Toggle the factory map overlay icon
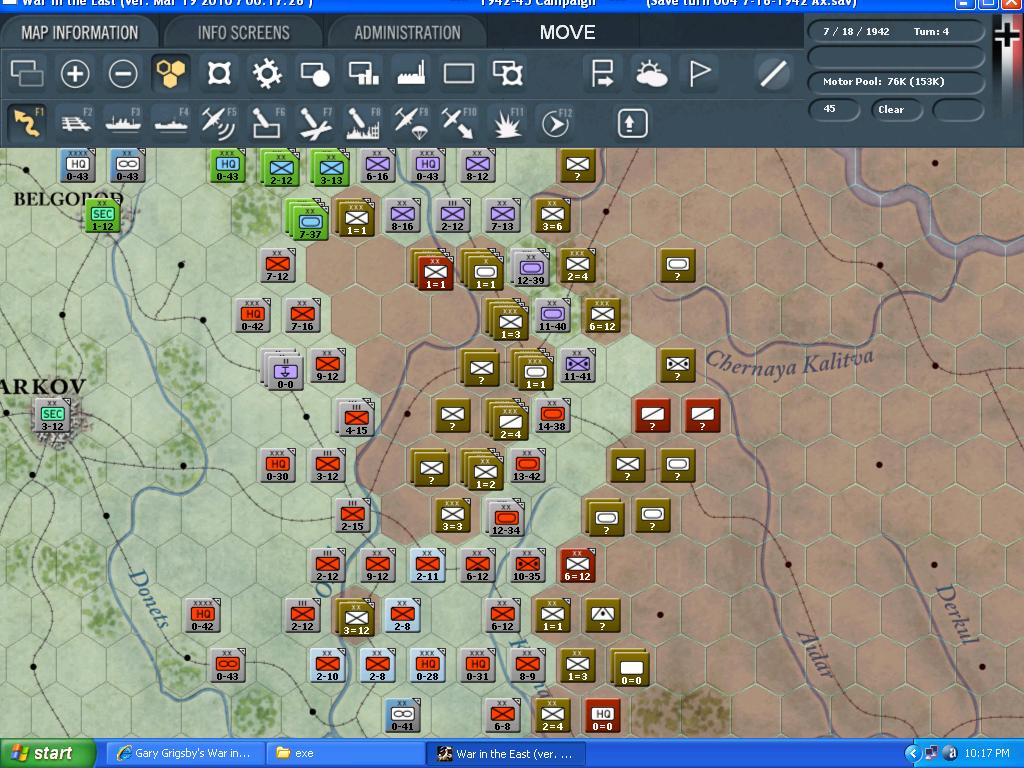This screenshot has height=768, width=1024. tap(411, 73)
